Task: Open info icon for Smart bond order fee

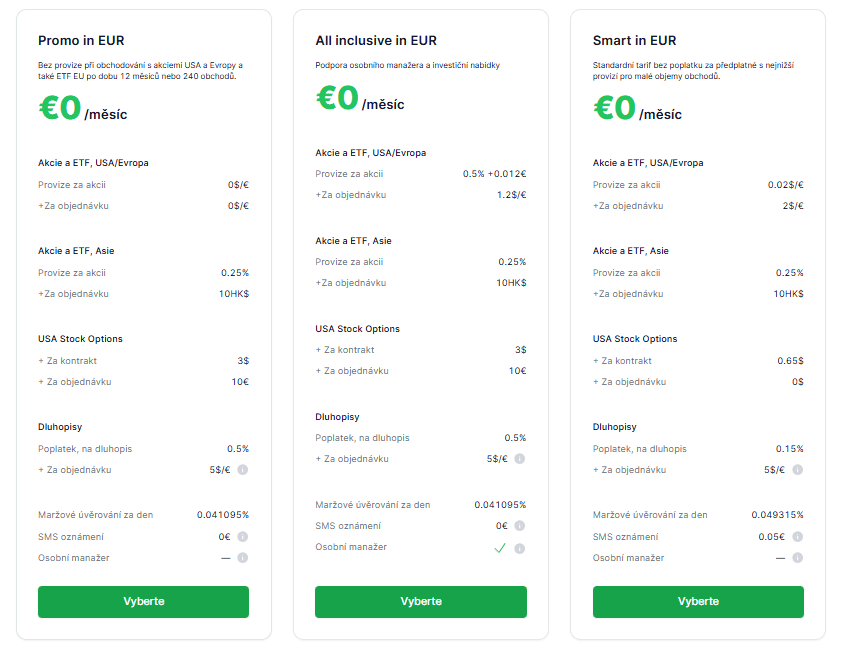Action: pyautogui.click(x=797, y=470)
